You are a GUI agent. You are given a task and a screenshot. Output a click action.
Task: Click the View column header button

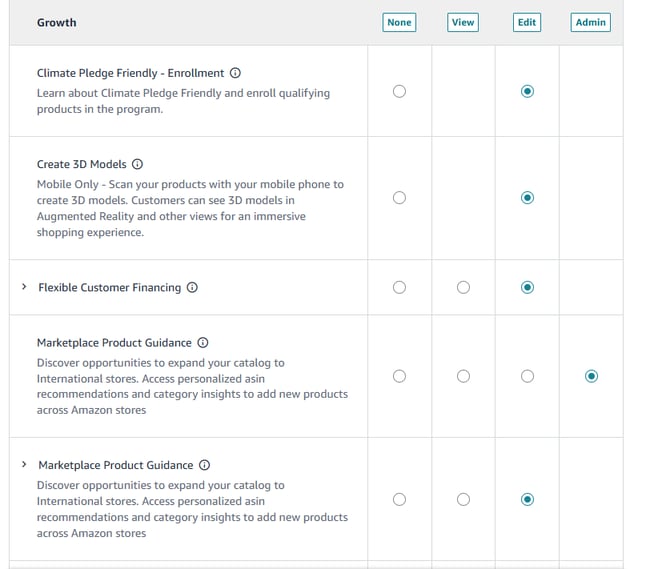coord(463,22)
